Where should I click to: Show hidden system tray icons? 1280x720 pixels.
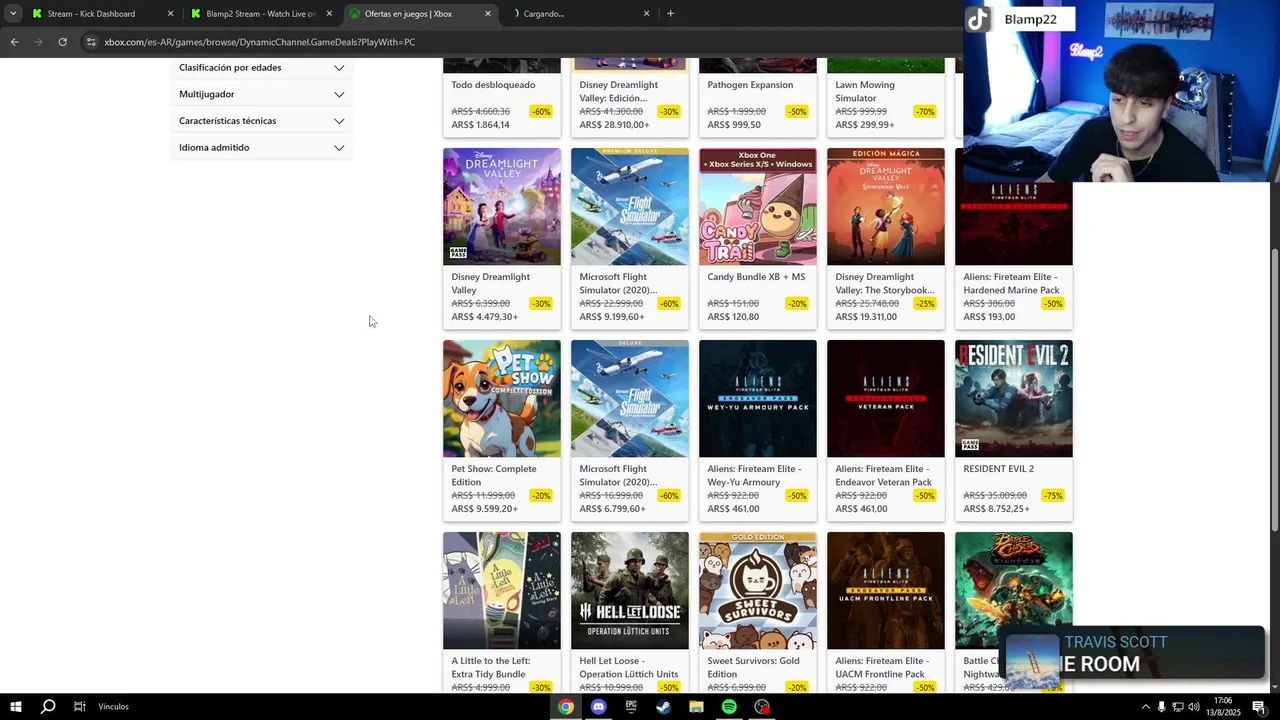click(x=1145, y=707)
